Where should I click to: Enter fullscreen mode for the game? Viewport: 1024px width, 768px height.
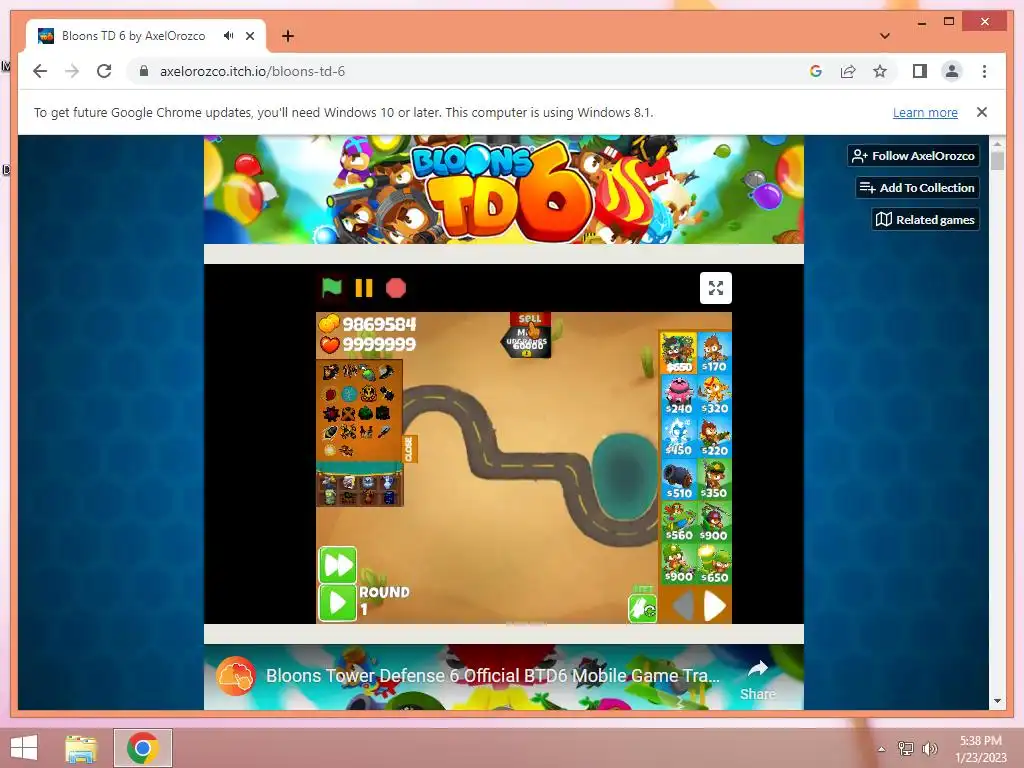716,288
